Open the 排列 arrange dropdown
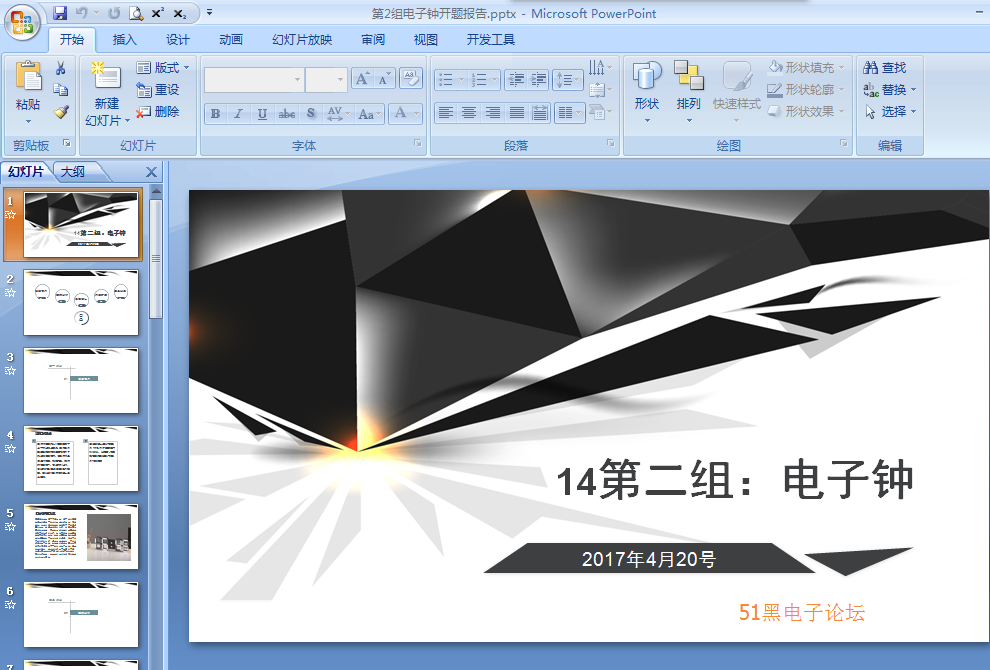Image resolution: width=990 pixels, height=670 pixels. (688, 92)
